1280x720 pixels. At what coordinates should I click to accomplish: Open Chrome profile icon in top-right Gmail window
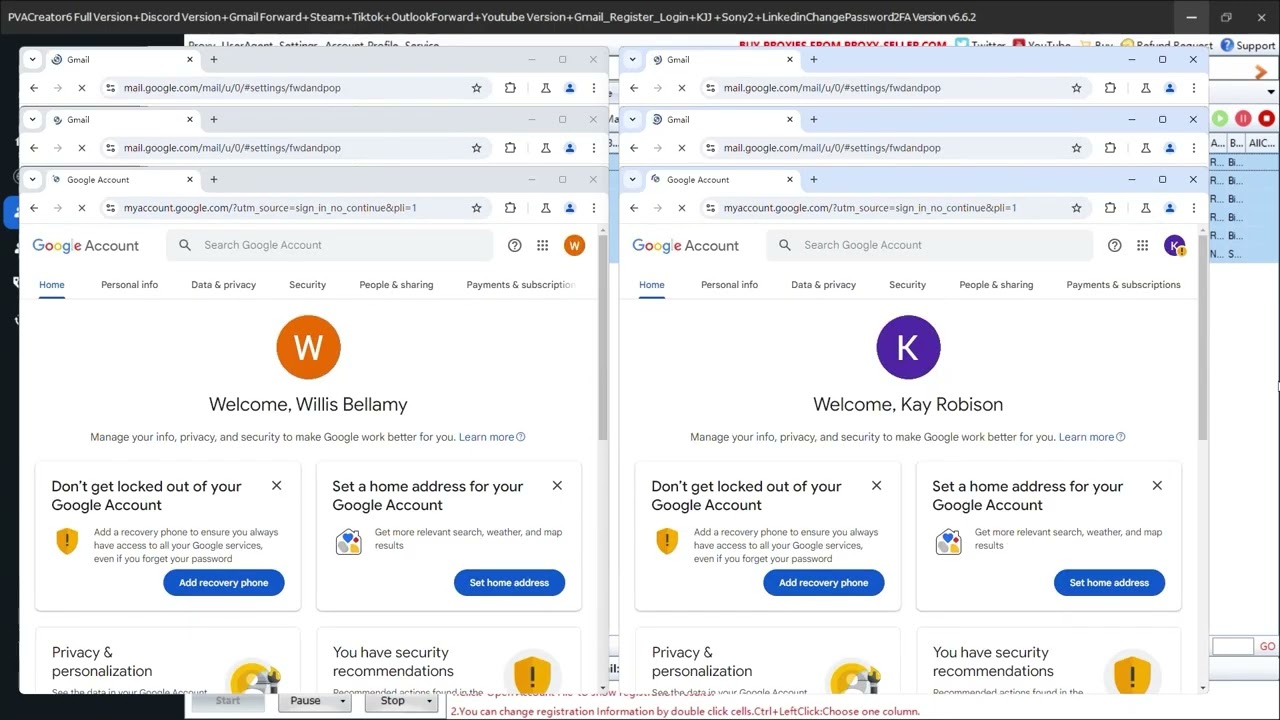tap(1170, 88)
